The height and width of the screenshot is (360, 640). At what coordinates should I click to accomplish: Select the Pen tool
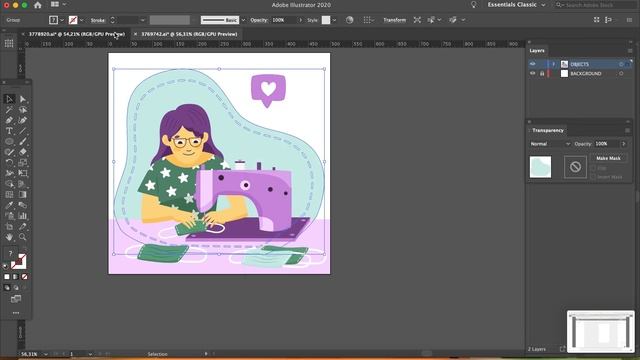(9, 120)
